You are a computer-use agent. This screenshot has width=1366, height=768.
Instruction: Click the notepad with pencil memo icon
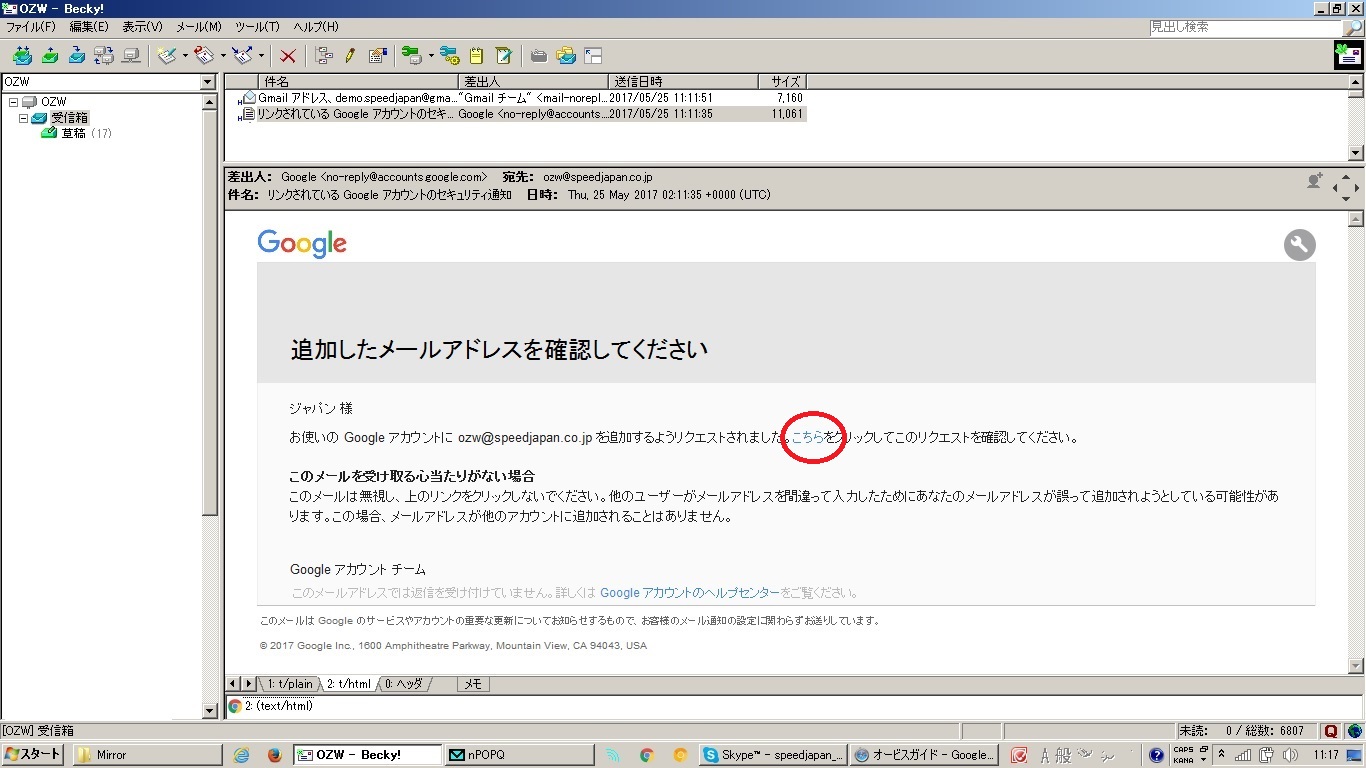(503, 56)
